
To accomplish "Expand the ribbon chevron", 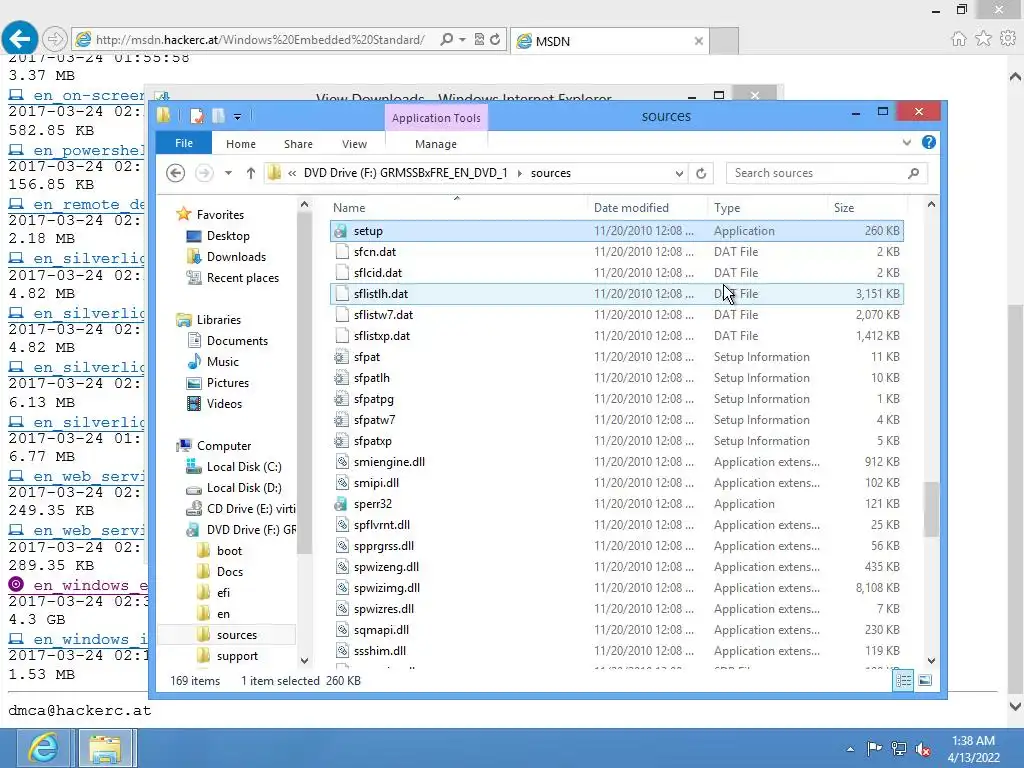I will click(x=906, y=142).
